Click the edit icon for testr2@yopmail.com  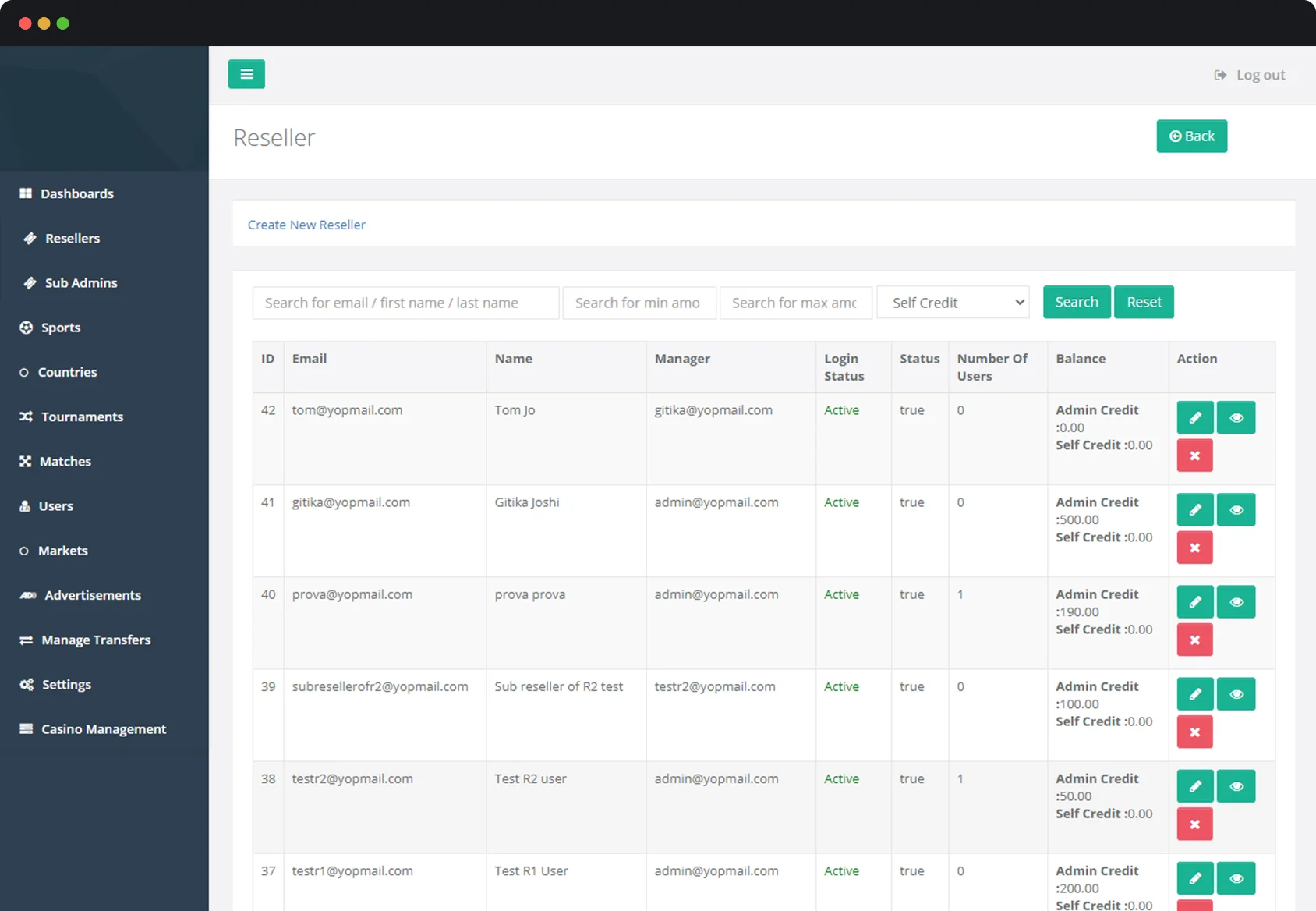pos(1194,786)
